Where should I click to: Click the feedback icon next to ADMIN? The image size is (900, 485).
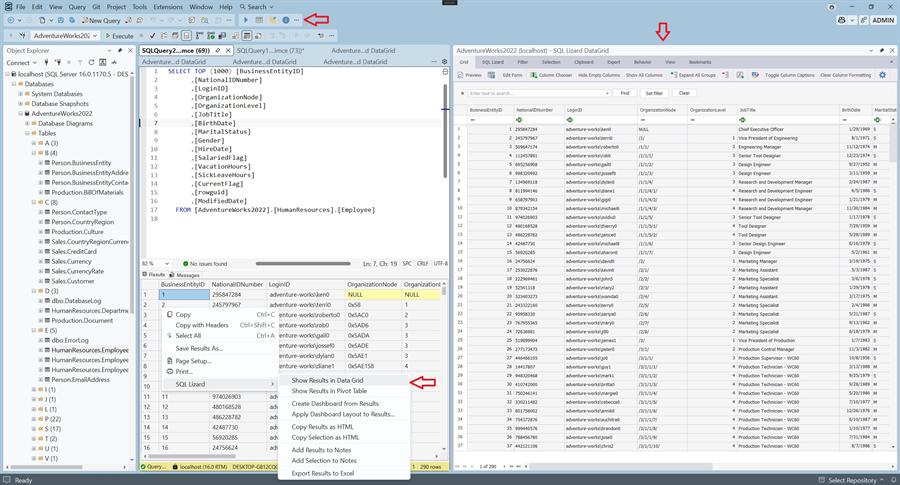(x=863, y=20)
